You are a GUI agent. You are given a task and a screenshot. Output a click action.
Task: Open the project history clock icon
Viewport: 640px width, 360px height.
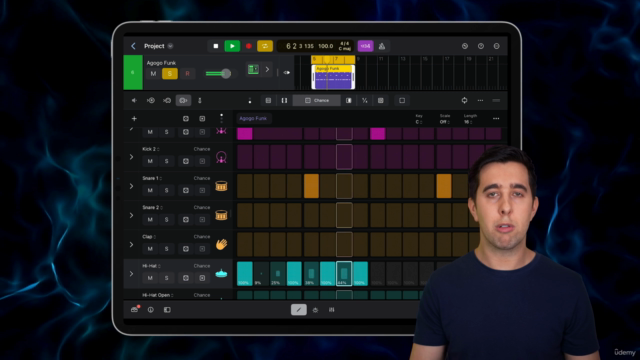(464, 46)
